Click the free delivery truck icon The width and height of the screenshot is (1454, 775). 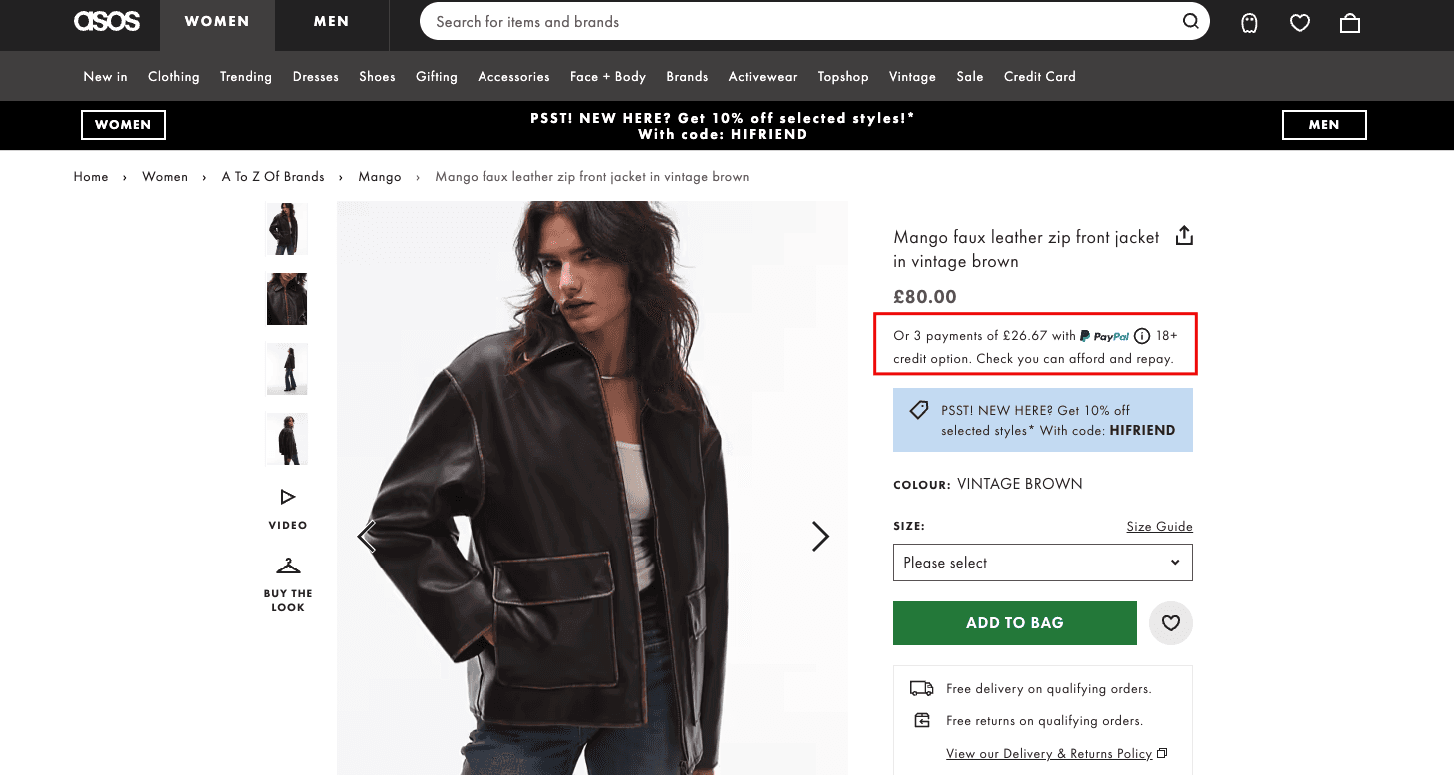click(920, 688)
